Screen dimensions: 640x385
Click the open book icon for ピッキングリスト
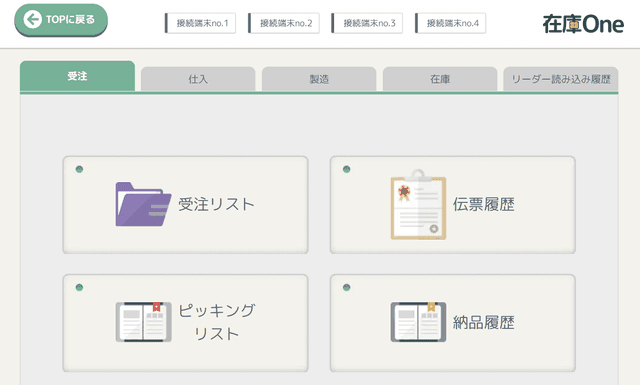tap(143, 322)
